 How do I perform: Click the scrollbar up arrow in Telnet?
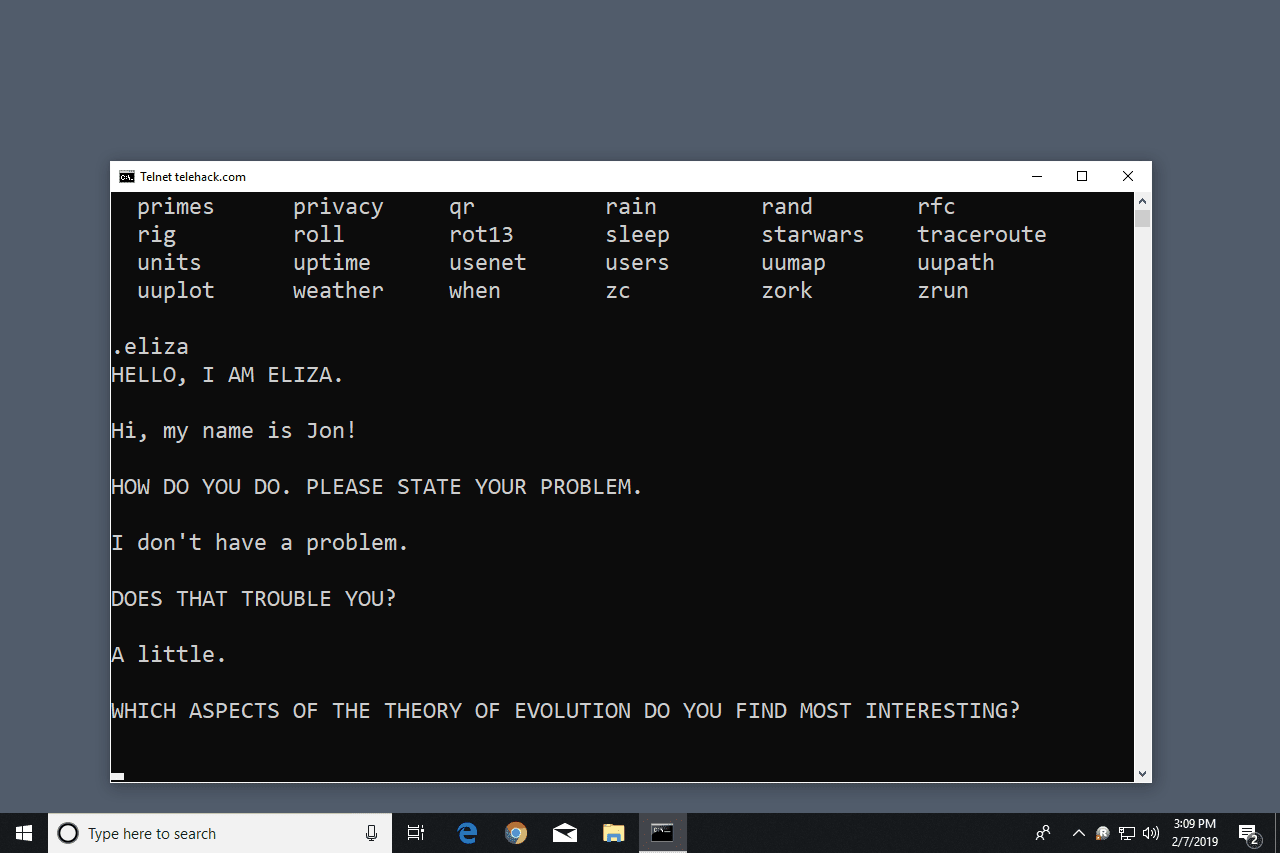point(1143,200)
